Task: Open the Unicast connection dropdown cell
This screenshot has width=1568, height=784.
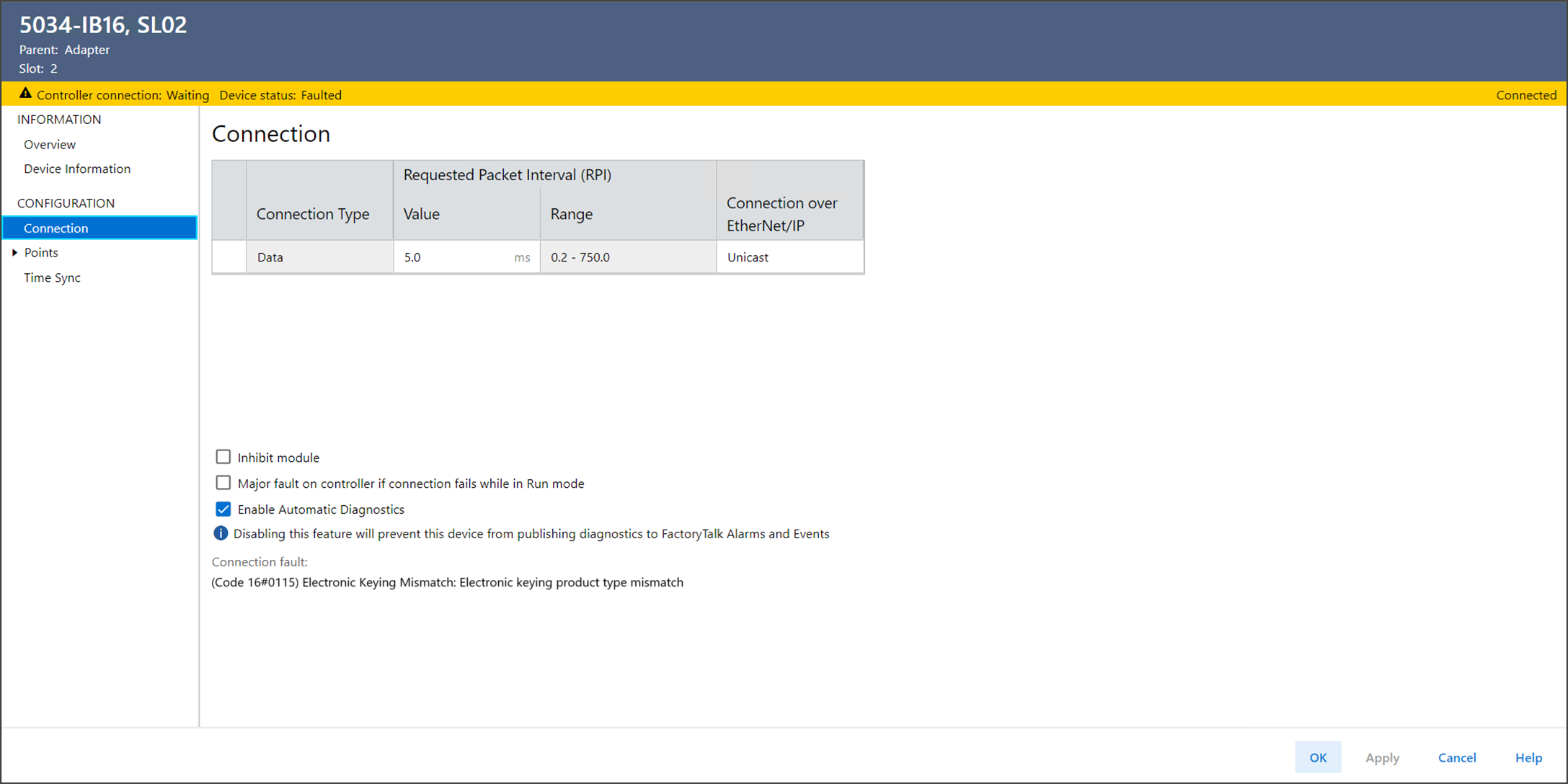Action: tap(789, 257)
